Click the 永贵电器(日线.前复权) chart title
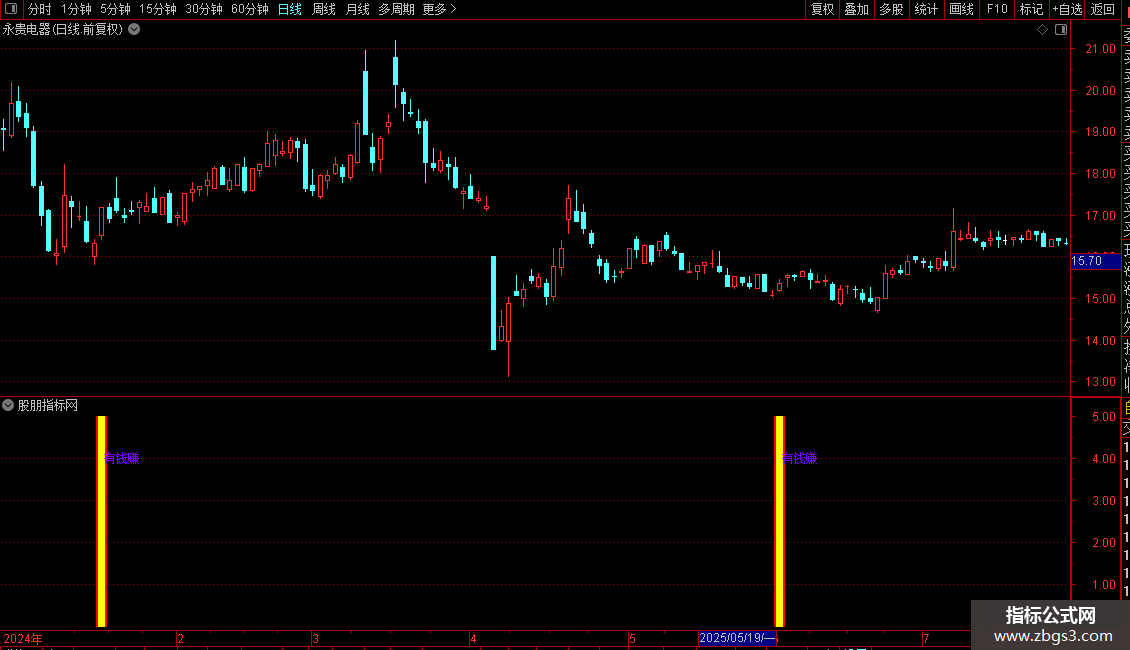 click(63, 30)
